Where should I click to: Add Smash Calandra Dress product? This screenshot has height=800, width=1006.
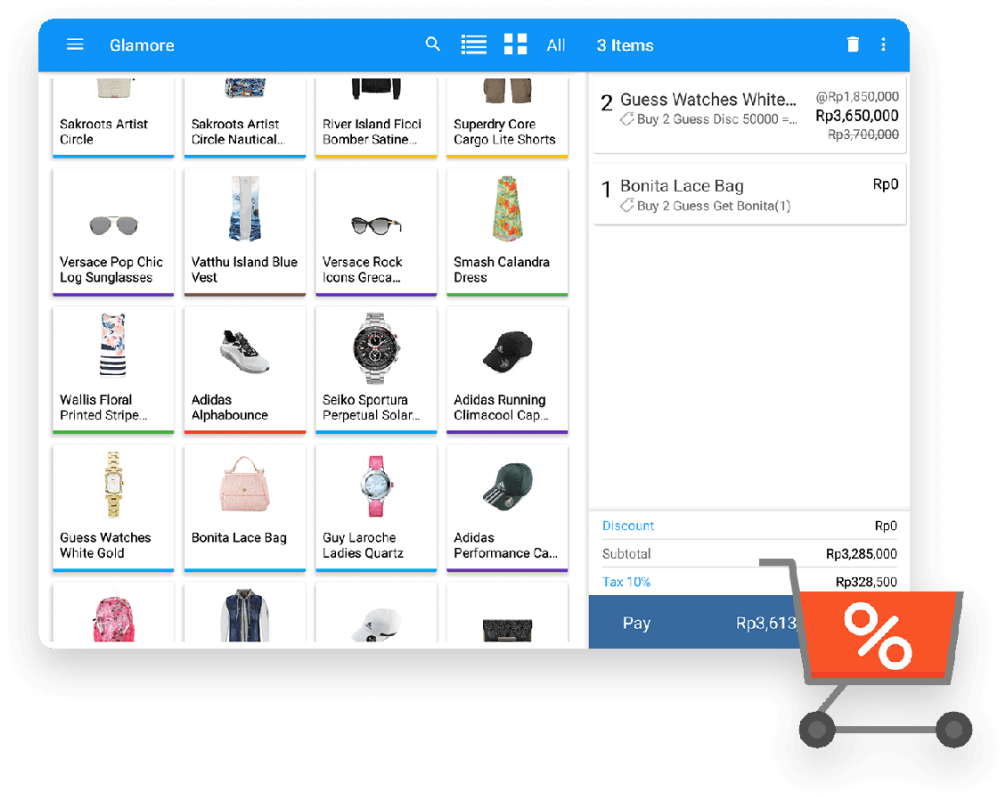(507, 232)
